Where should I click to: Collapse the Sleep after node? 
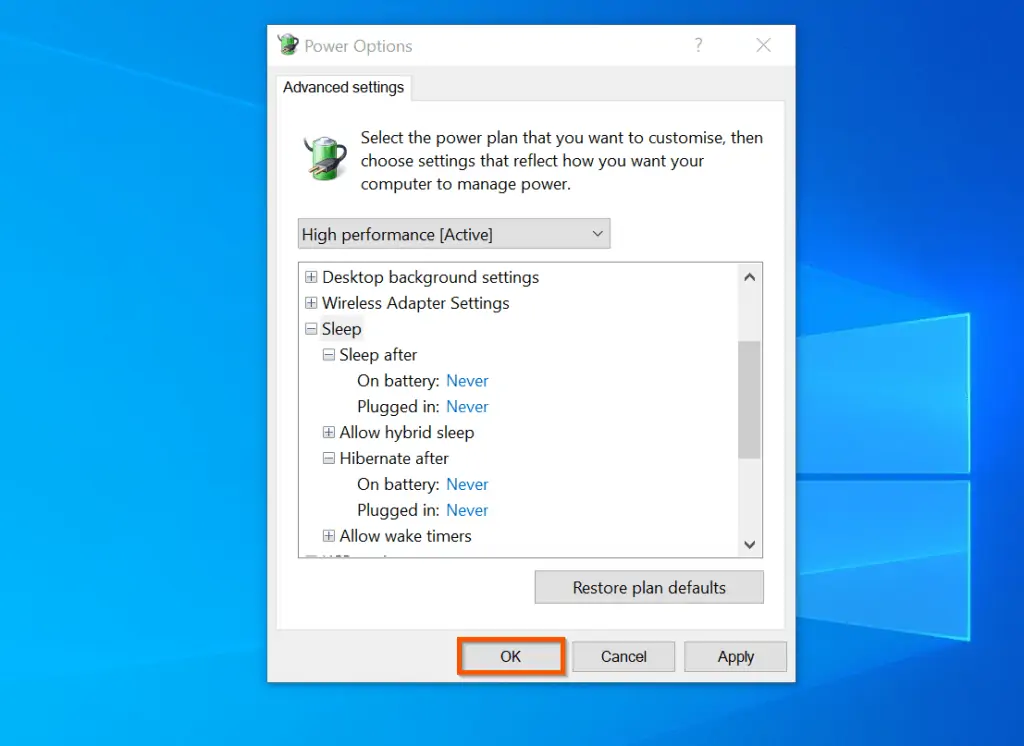[x=329, y=355]
